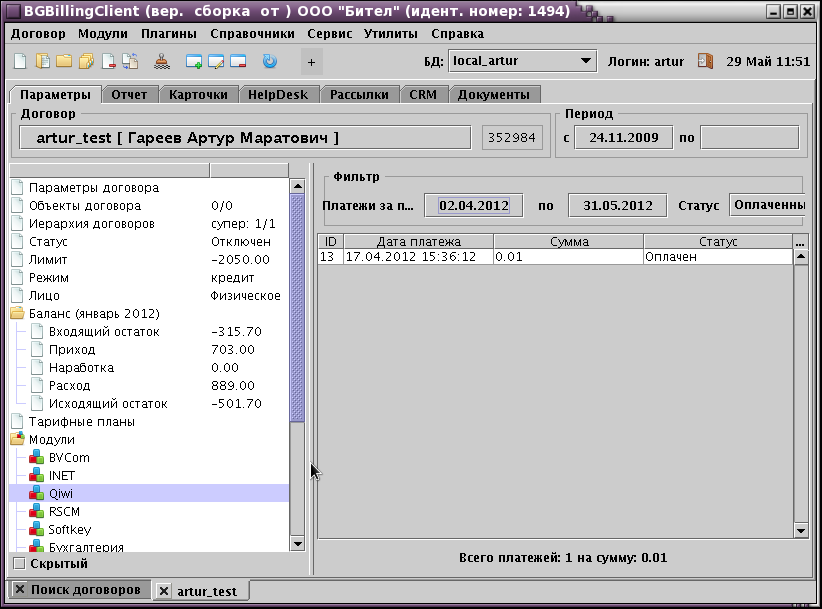Click the payments start date field 02.04.2012
The image size is (822, 609).
tap(474, 206)
